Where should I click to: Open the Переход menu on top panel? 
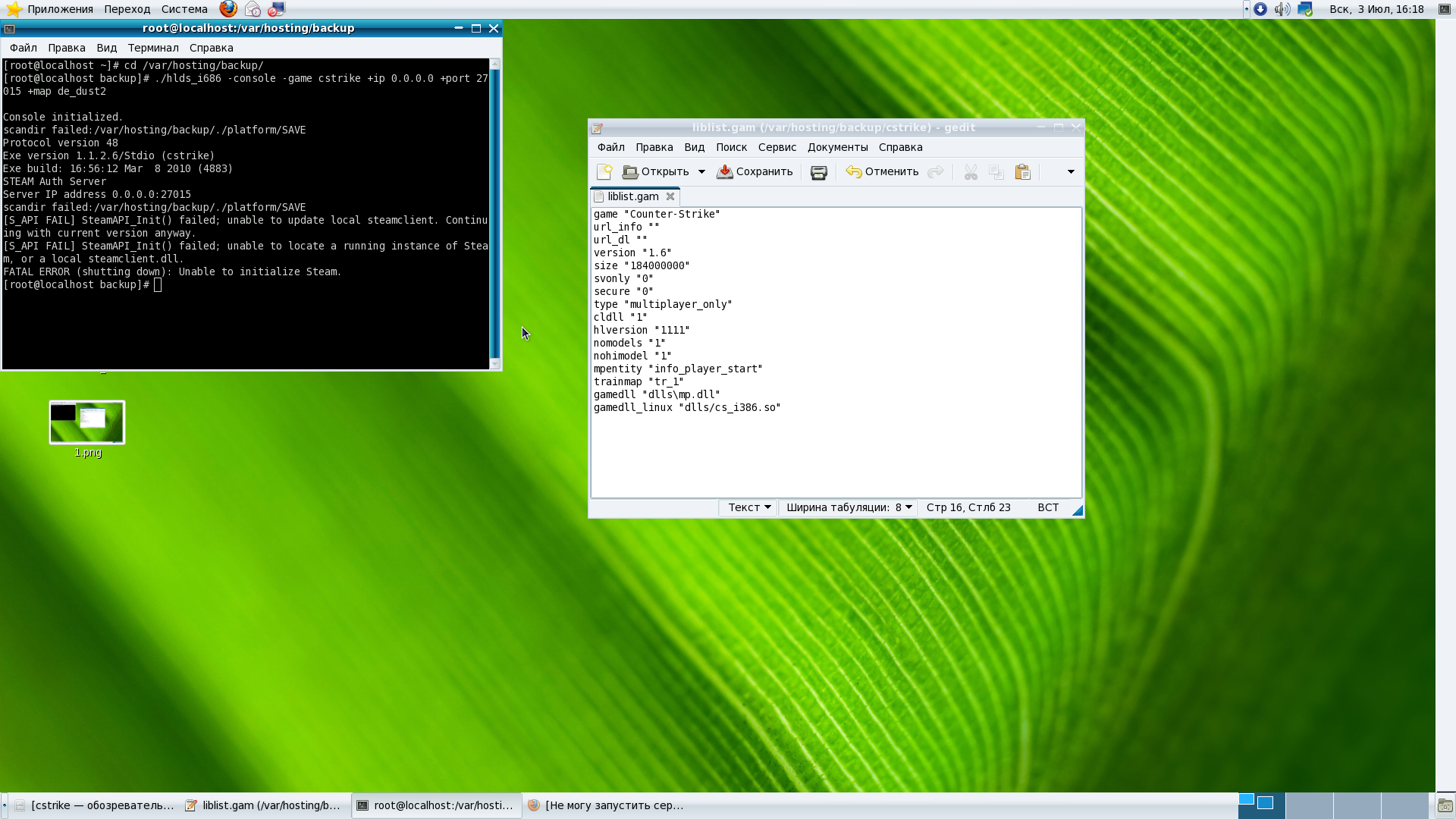[x=127, y=9]
